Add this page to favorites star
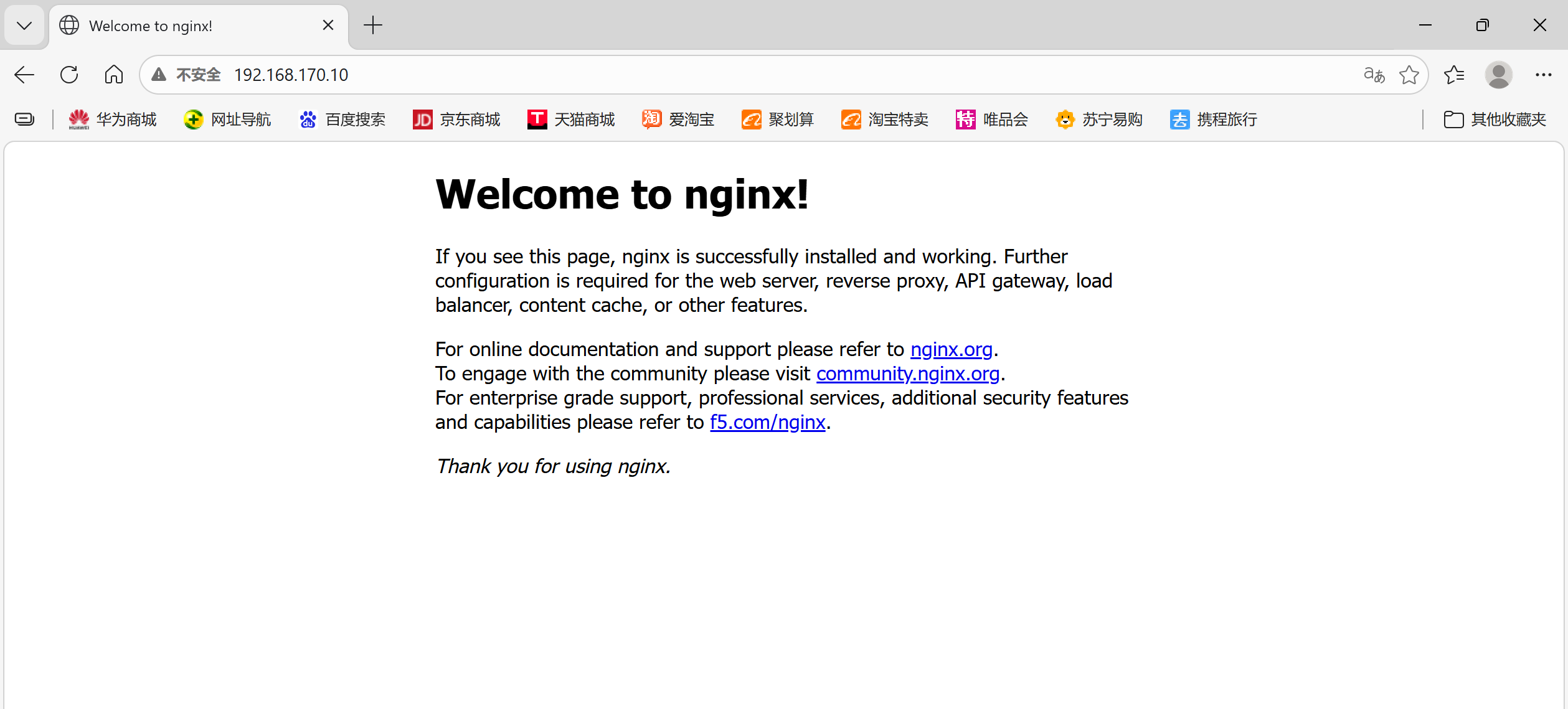Screen dimensions: 1568x709 (1409, 75)
